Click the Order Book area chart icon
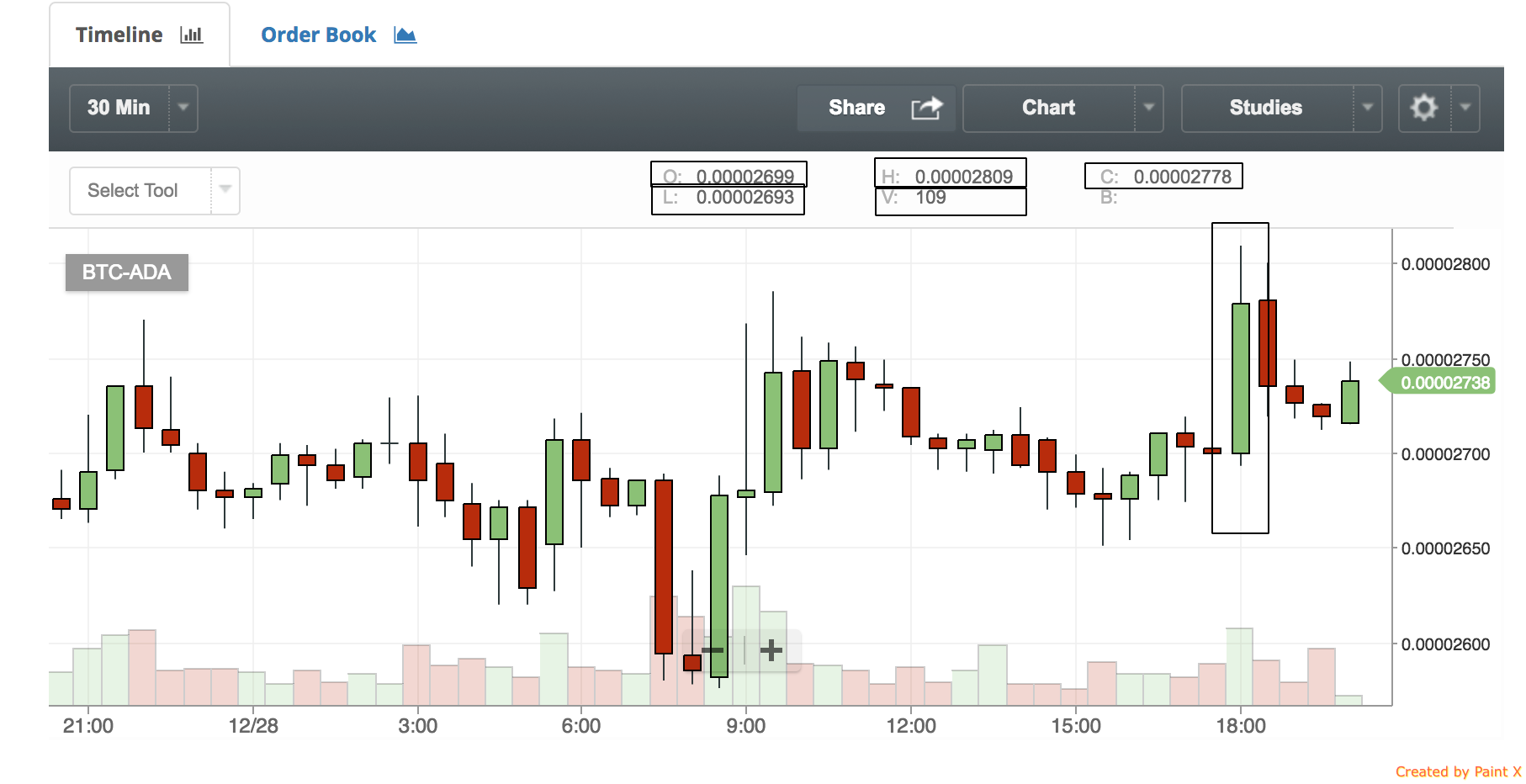The width and height of the screenshot is (1526, 784). point(405,35)
